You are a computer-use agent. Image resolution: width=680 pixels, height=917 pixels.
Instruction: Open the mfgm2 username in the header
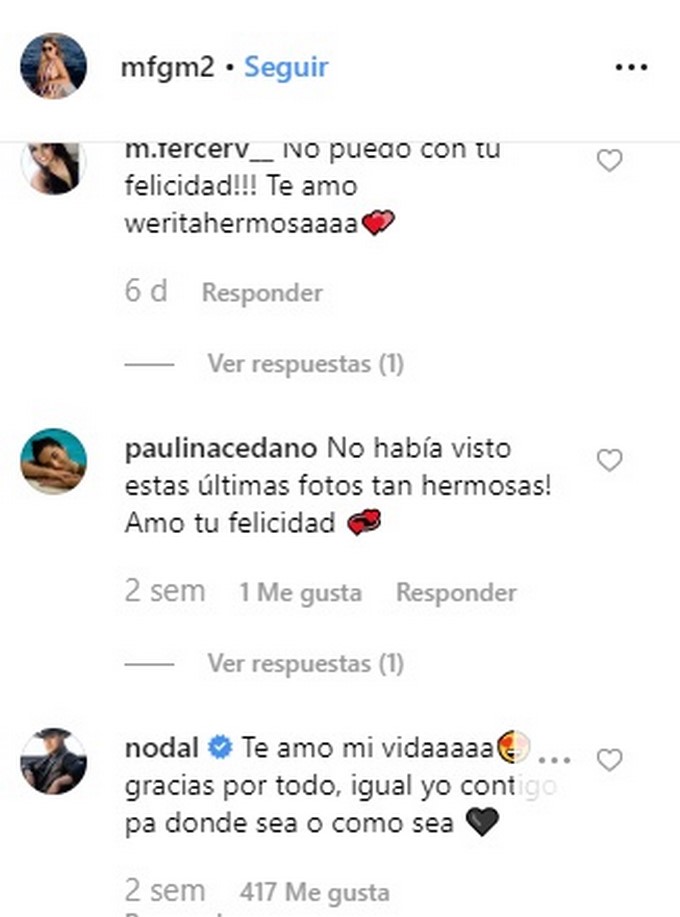tap(167, 67)
